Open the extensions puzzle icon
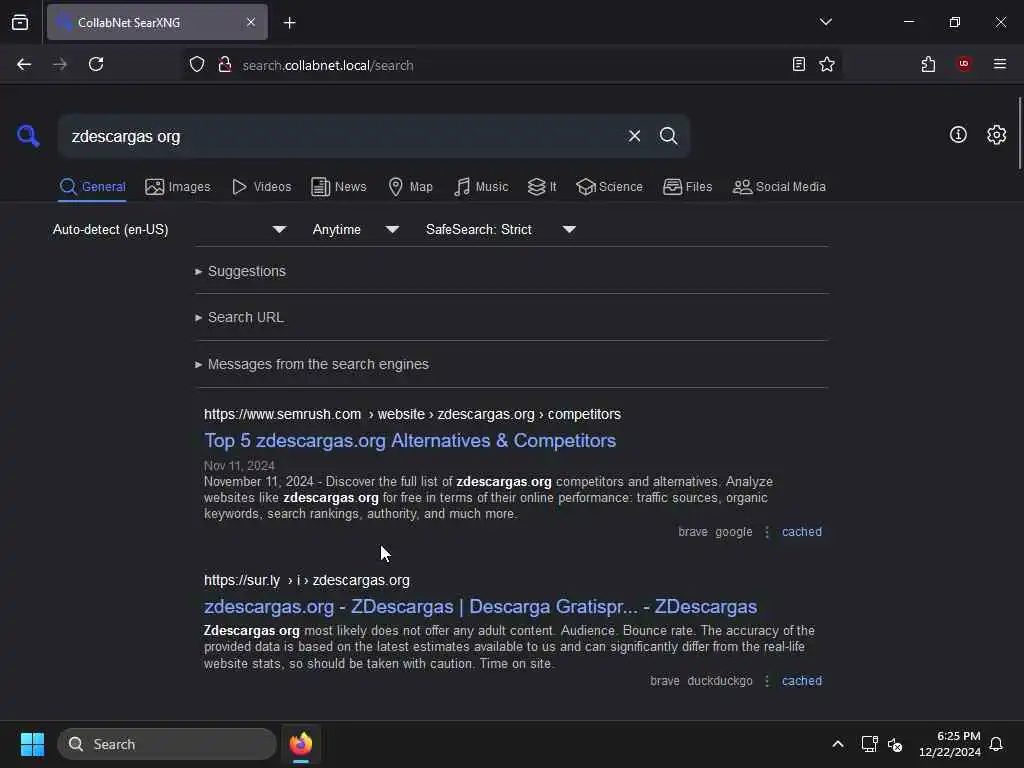This screenshot has height=768, width=1024. (x=928, y=64)
